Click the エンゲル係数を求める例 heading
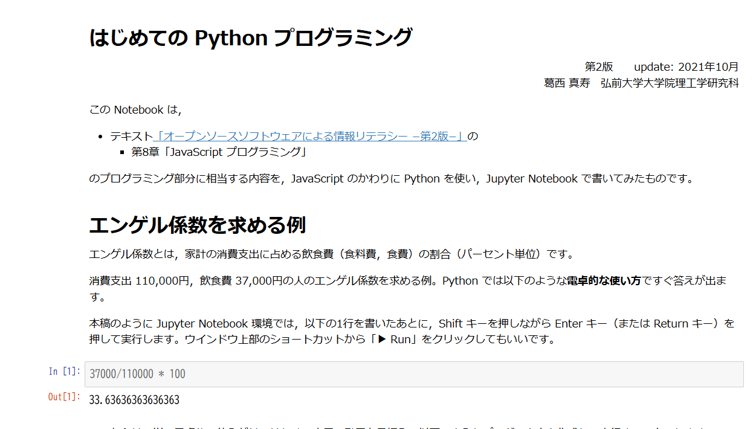756x429 pixels. tap(197, 224)
